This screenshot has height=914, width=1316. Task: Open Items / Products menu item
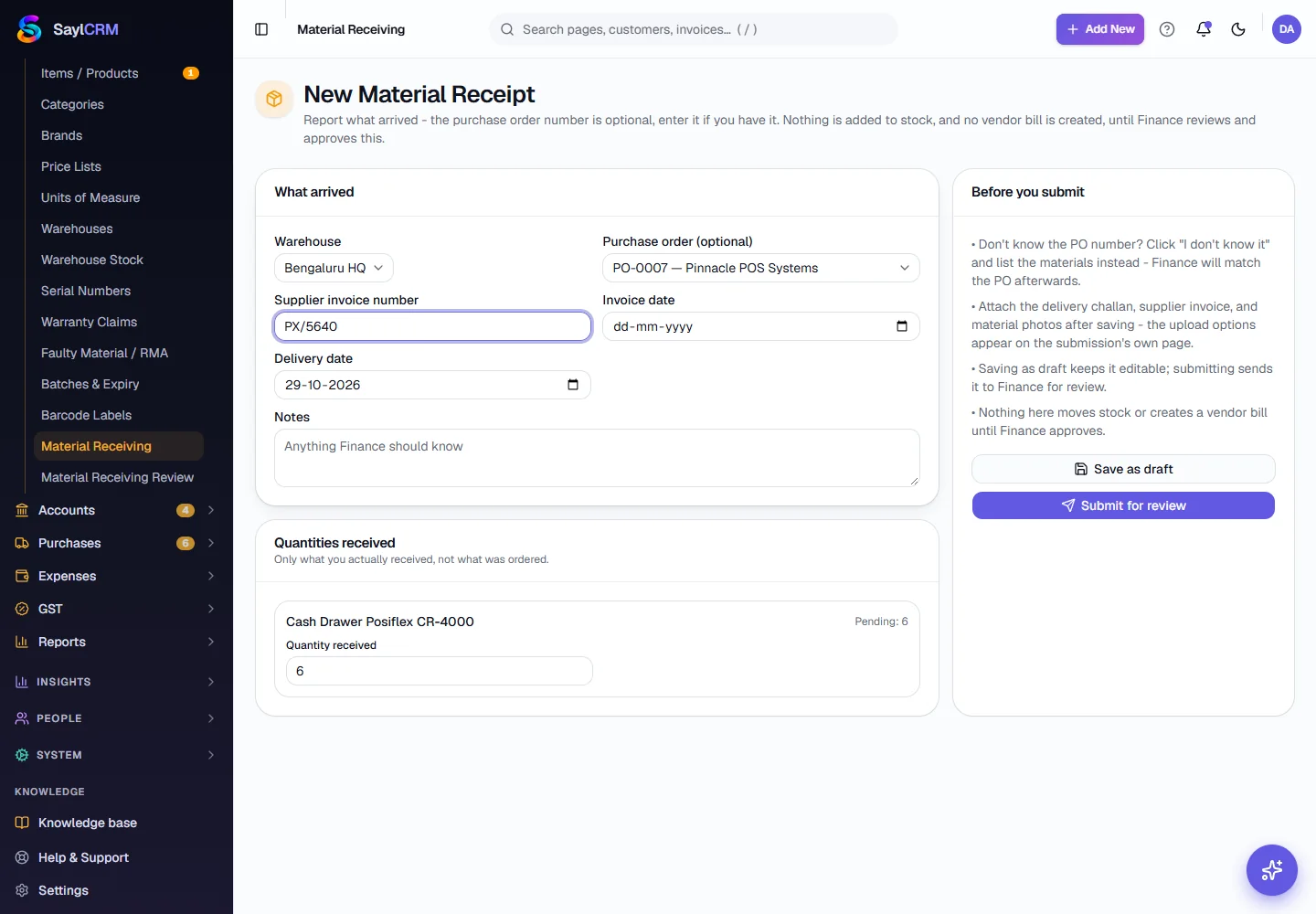point(119,73)
